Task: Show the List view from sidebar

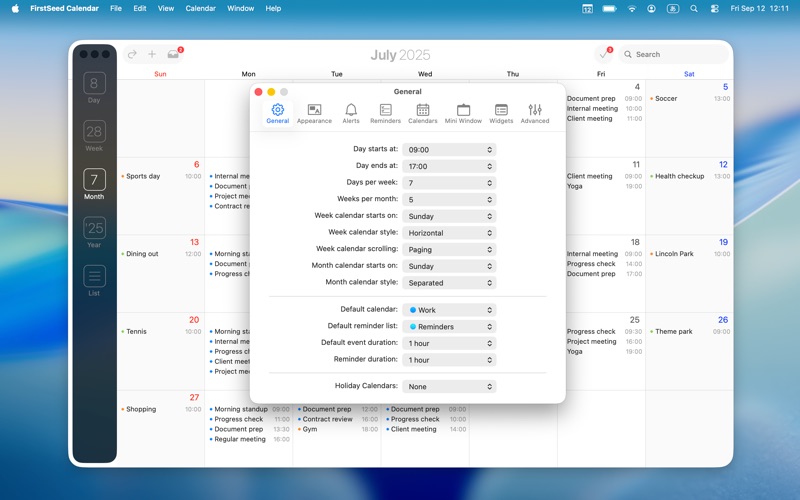Action: (x=94, y=280)
